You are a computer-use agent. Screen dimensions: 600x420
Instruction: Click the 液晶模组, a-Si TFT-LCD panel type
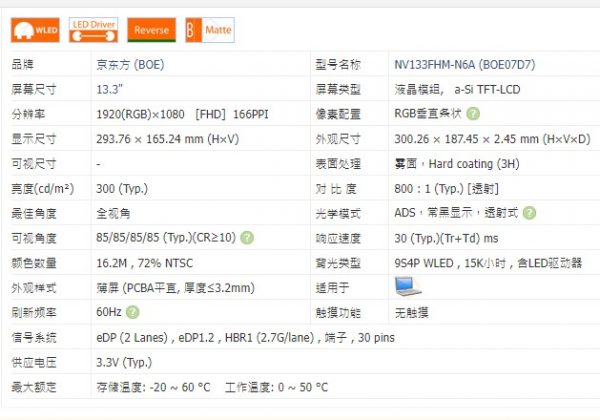pos(458,89)
